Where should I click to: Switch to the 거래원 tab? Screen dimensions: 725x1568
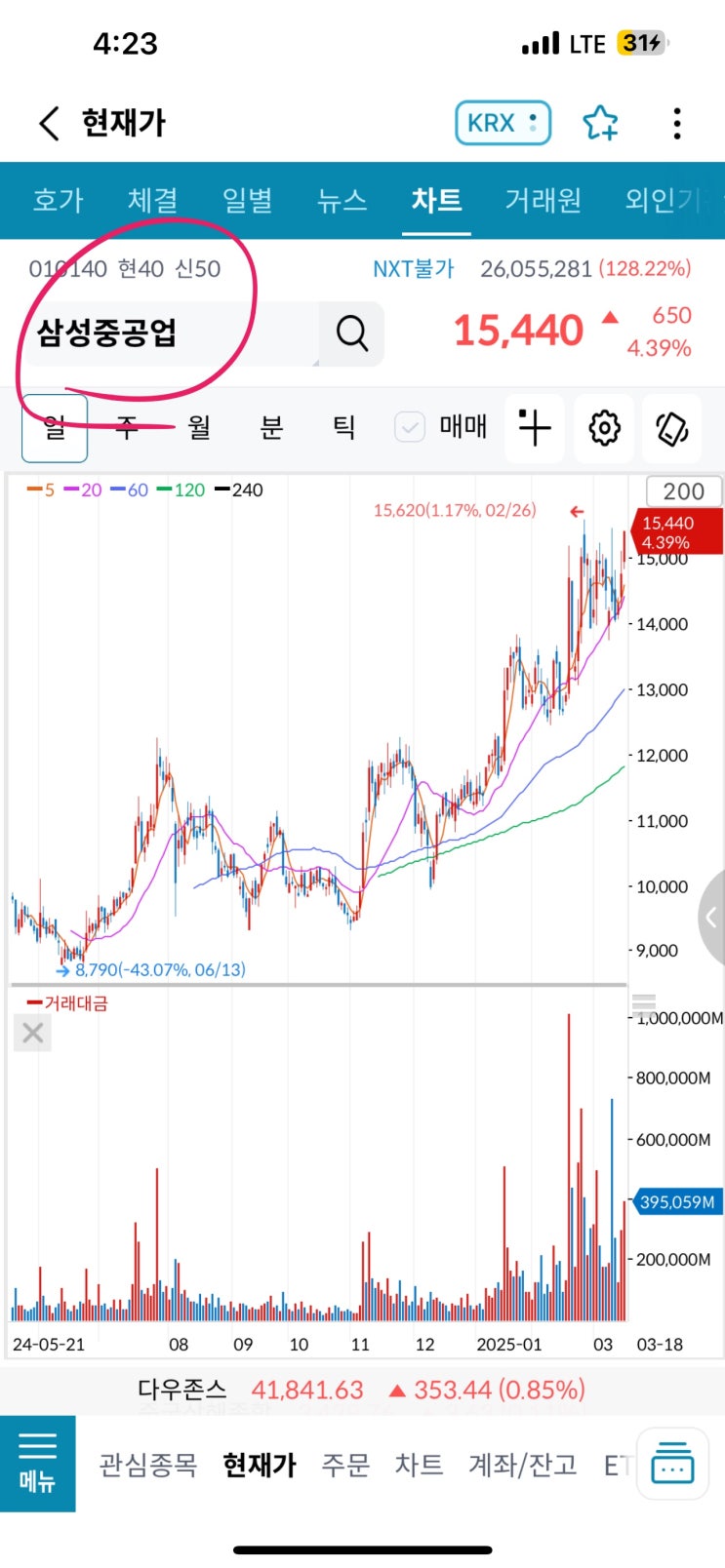(544, 200)
